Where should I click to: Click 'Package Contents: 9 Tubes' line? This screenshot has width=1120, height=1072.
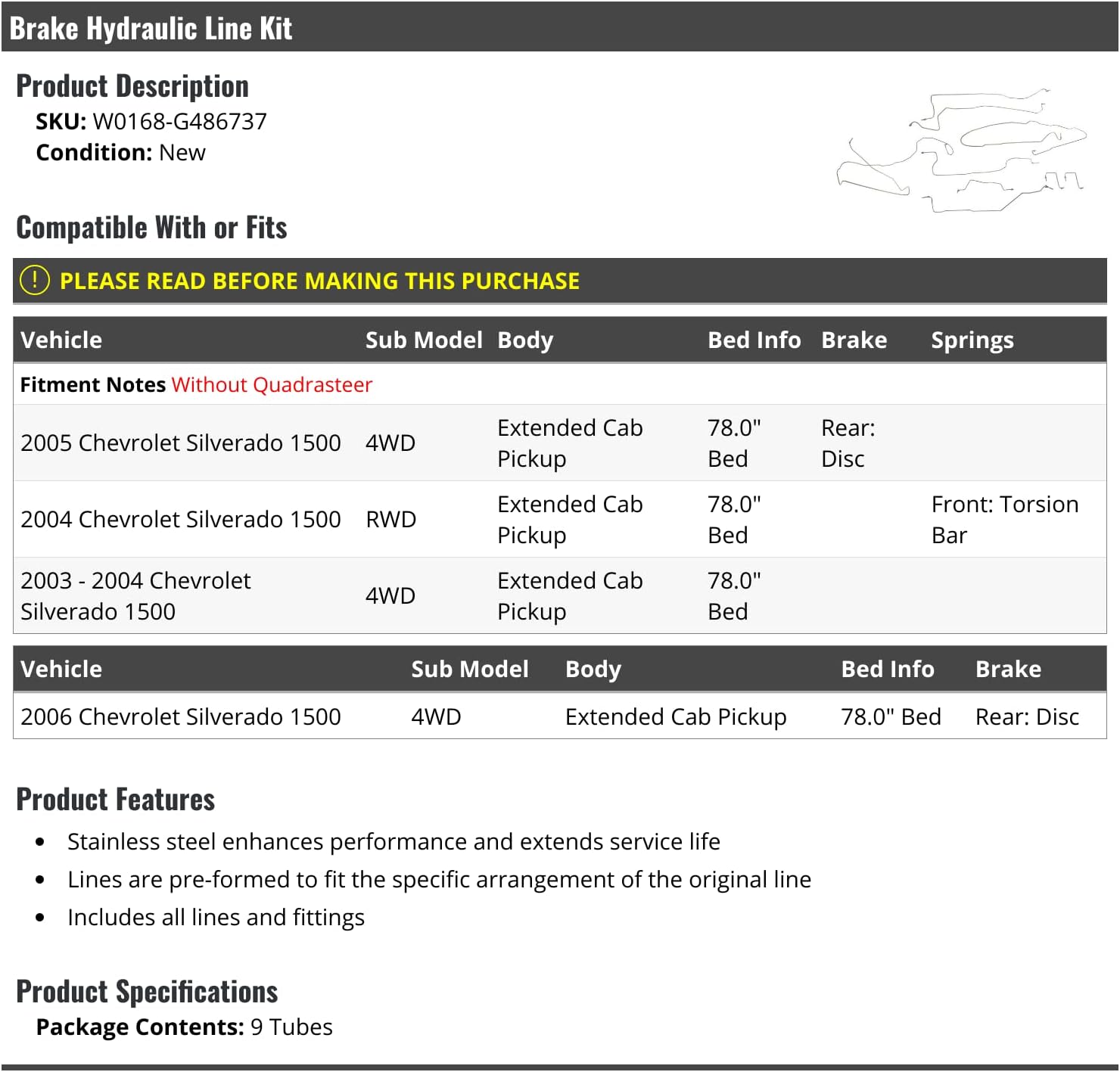[x=185, y=1027]
